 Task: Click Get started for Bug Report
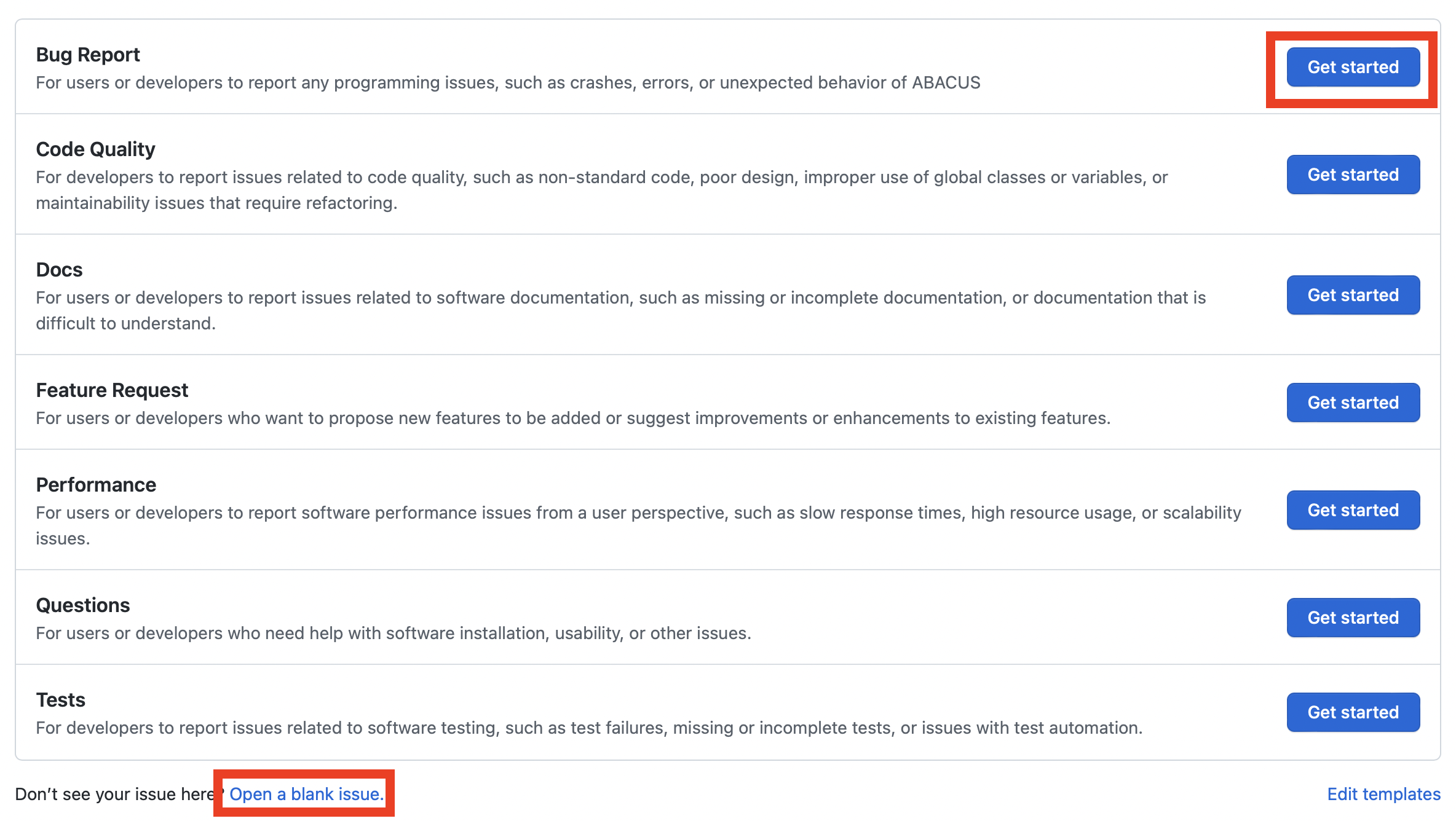point(1353,67)
